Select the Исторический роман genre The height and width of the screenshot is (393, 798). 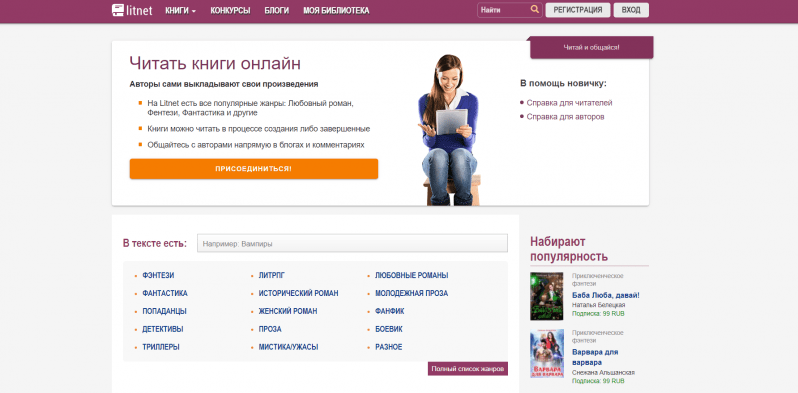pyautogui.click(x=298, y=293)
